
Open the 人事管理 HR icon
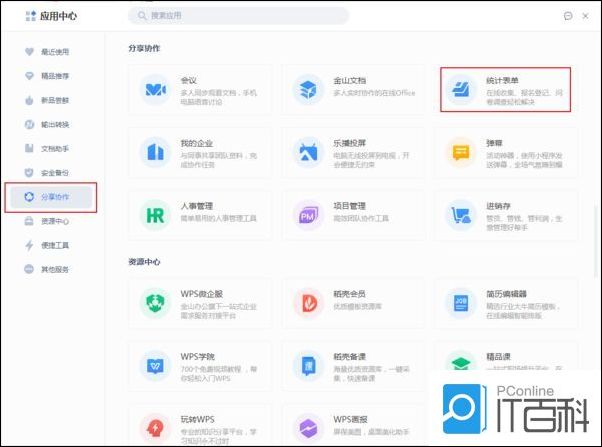pyautogui.click(x=155, y=215)
